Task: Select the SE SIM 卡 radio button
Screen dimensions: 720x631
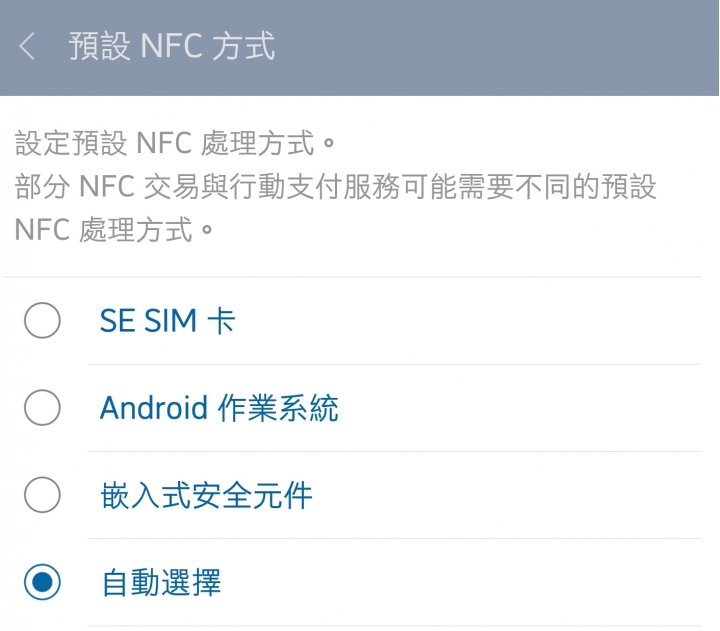Action: (x=42, y=321)
